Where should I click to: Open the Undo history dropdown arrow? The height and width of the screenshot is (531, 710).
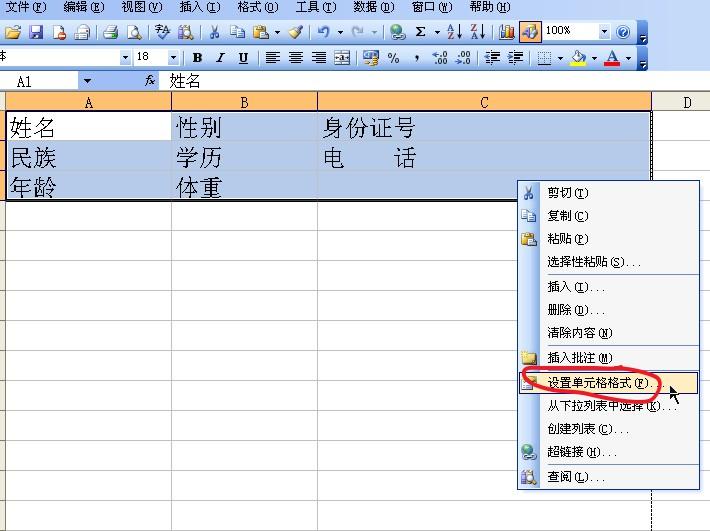(x=340, y=33)
